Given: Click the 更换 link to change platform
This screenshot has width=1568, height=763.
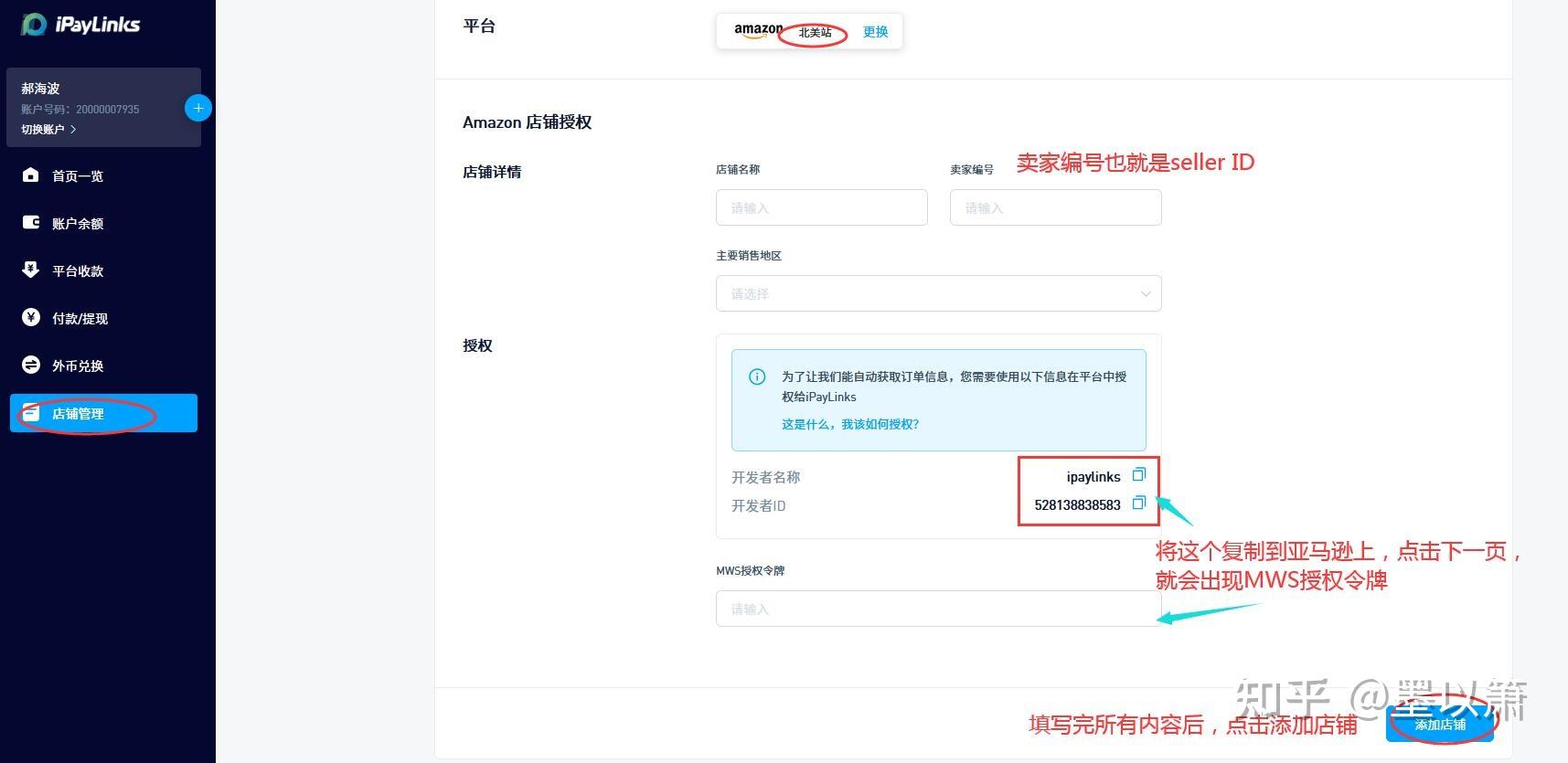Looking at the screenshot, I should click(876, 32).
